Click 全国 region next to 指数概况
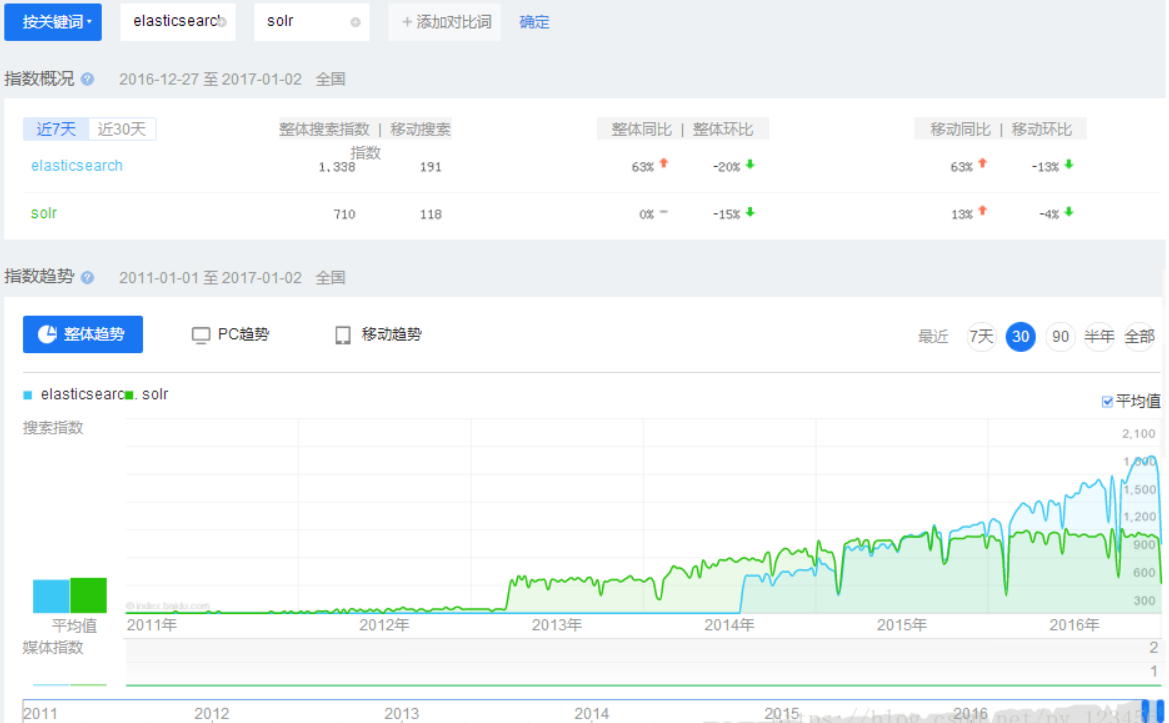The image size is (1169, 723). point(330,79)
